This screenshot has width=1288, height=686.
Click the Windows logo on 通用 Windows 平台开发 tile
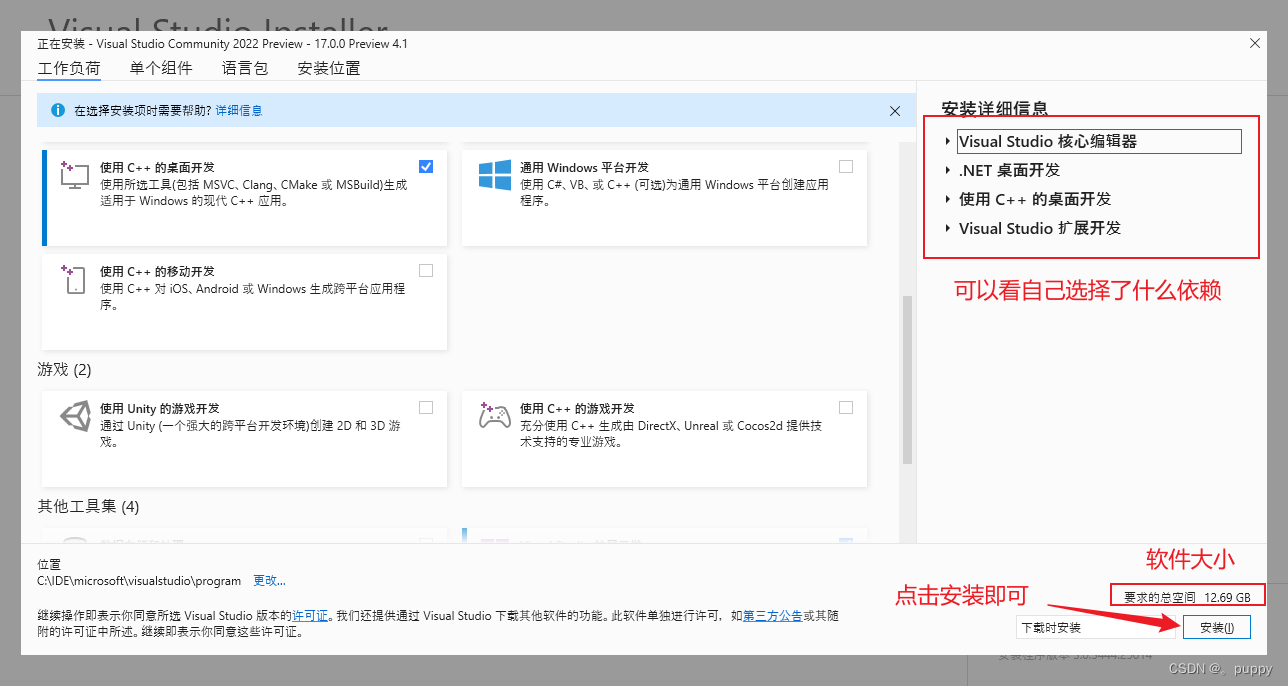coord(494,175)
